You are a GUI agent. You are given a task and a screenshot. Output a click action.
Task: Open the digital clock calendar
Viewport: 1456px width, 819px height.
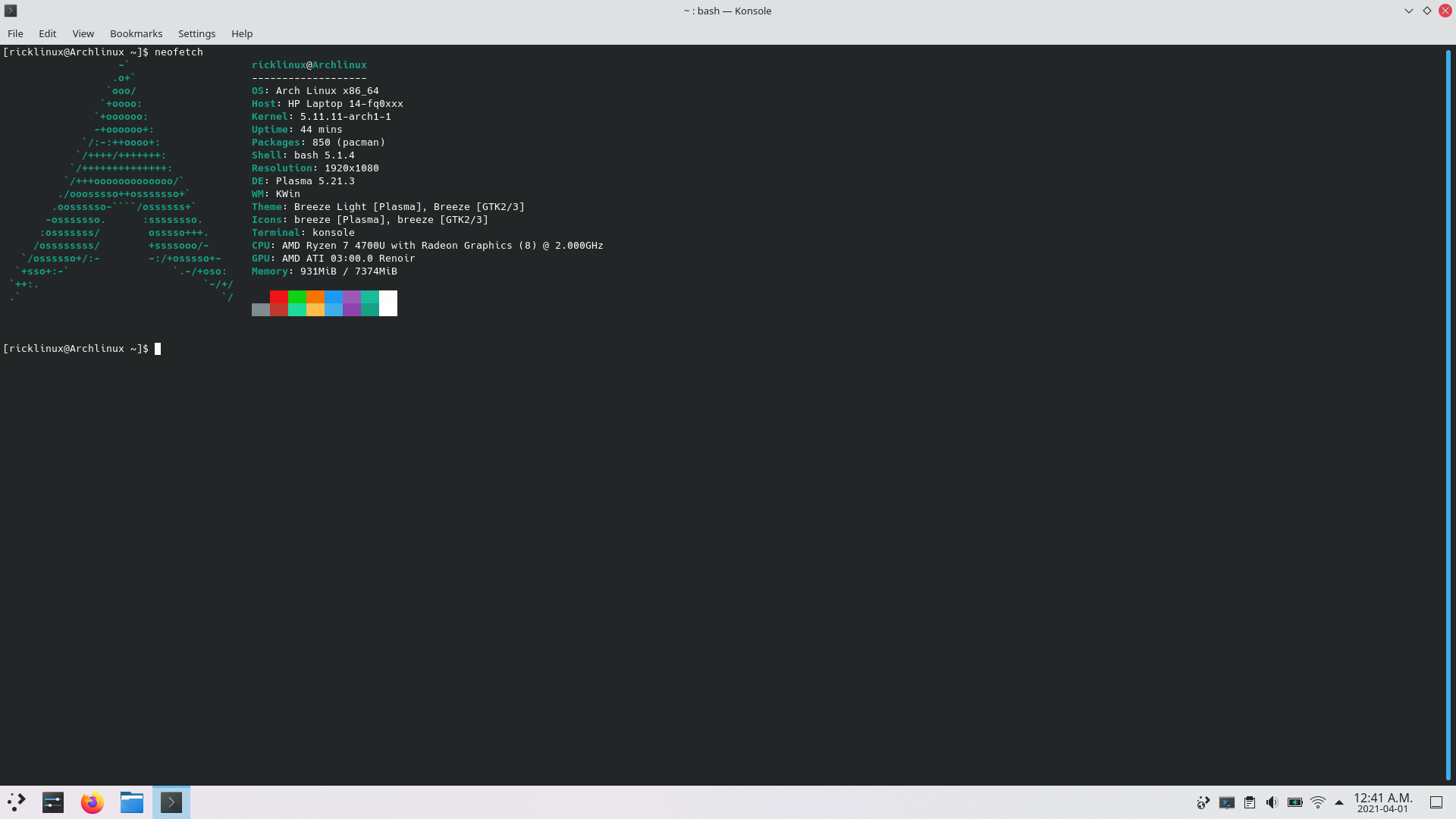(1383, 802)
